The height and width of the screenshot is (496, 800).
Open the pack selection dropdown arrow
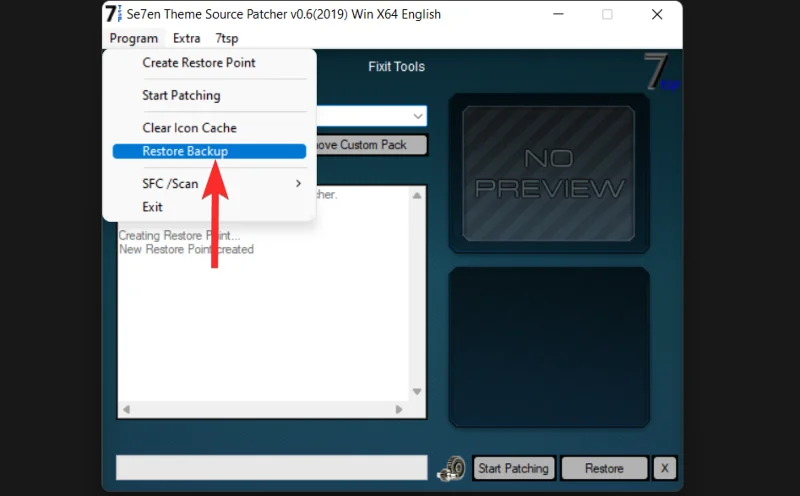click(417, 116)
